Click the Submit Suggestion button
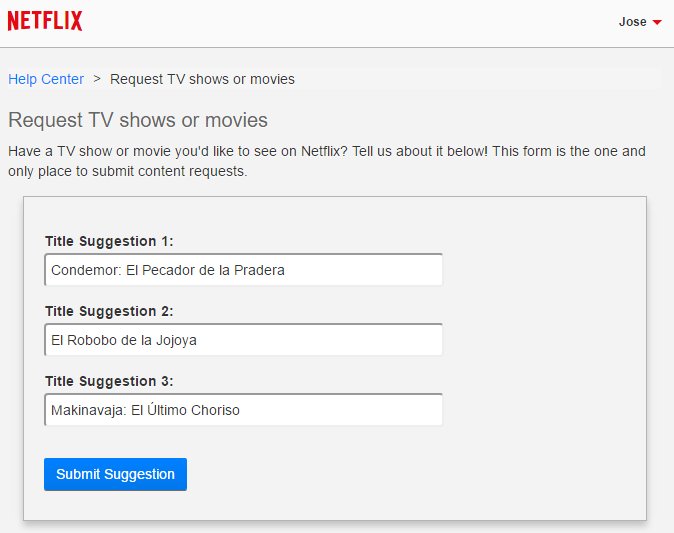This screenshot has height=533, width=674. pyautogui.click(x=115, y=474)
